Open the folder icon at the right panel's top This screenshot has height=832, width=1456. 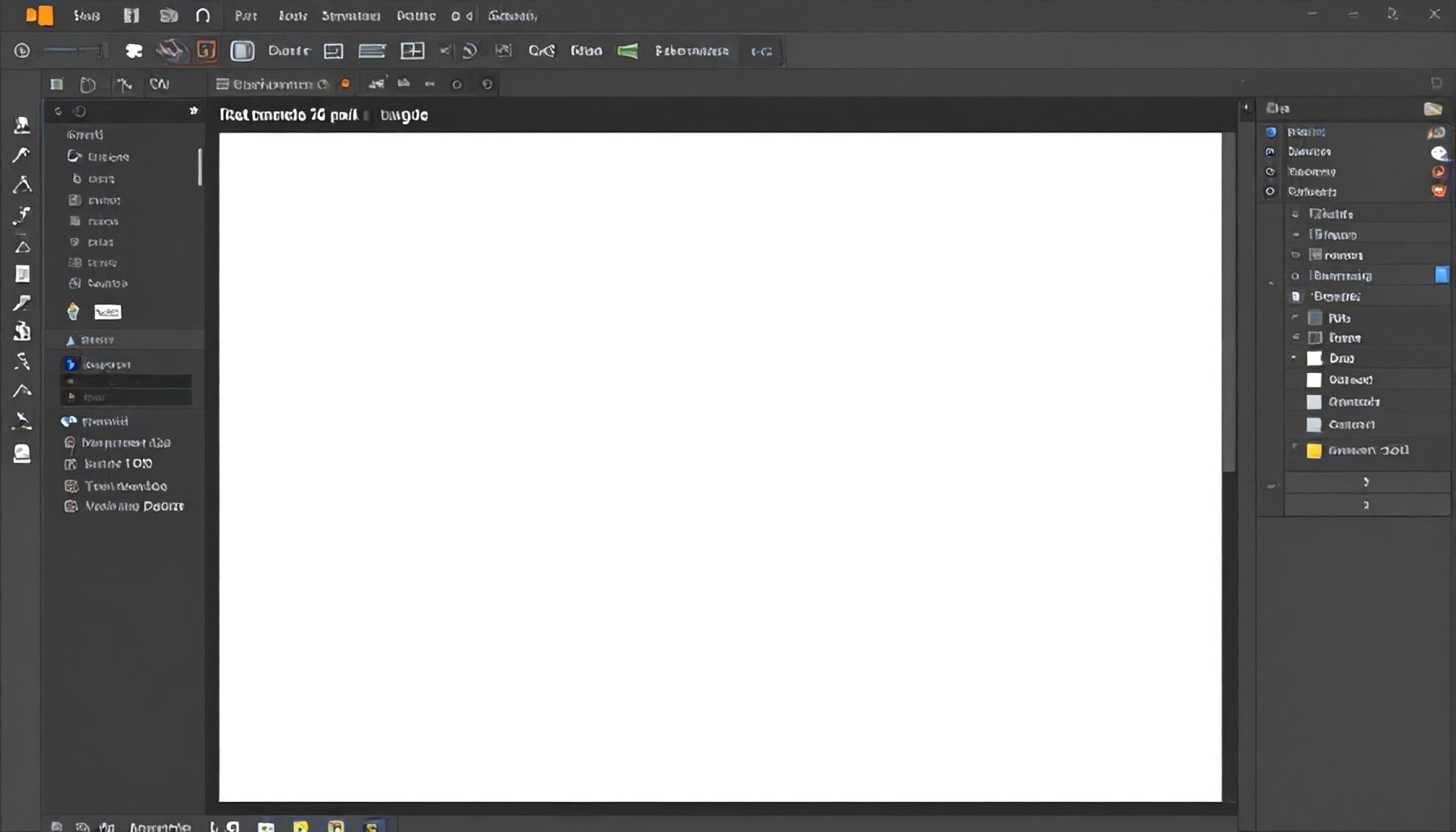click(1432, 109)
